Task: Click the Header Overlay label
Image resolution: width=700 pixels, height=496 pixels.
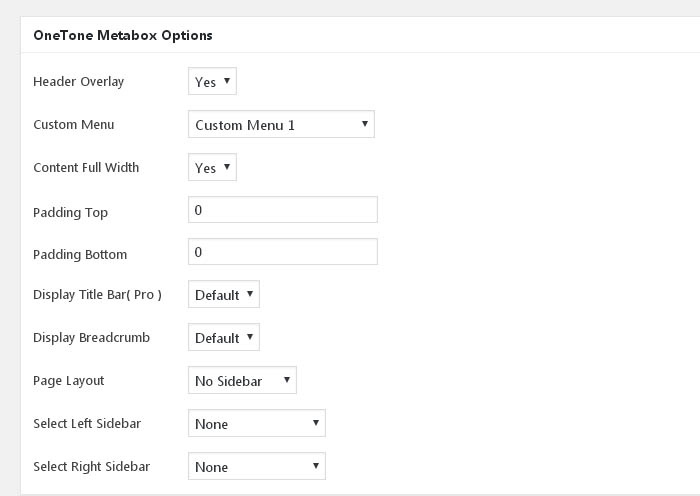Action: 79,82
